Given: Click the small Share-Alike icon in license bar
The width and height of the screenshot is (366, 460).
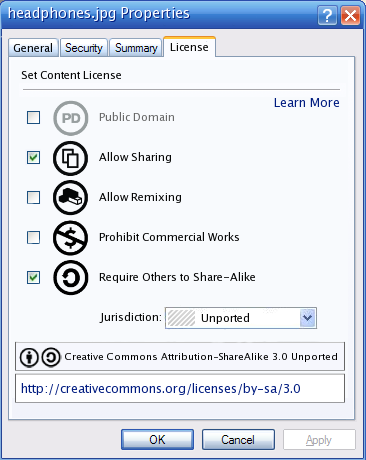Looking at the screenshot, I should pos(51,357).
